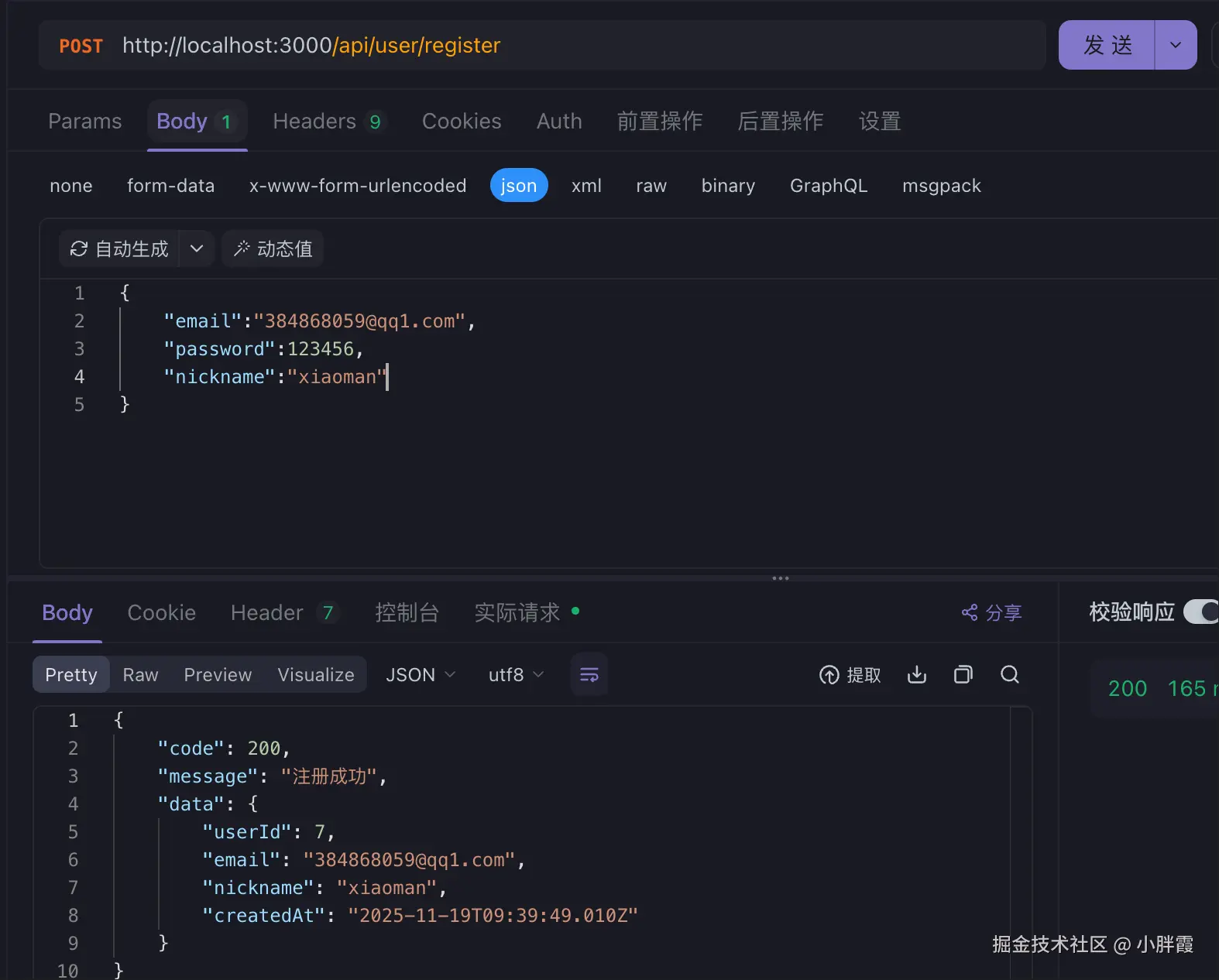
Task: Select the form-data body type
Action: click(x=170, y=186)
